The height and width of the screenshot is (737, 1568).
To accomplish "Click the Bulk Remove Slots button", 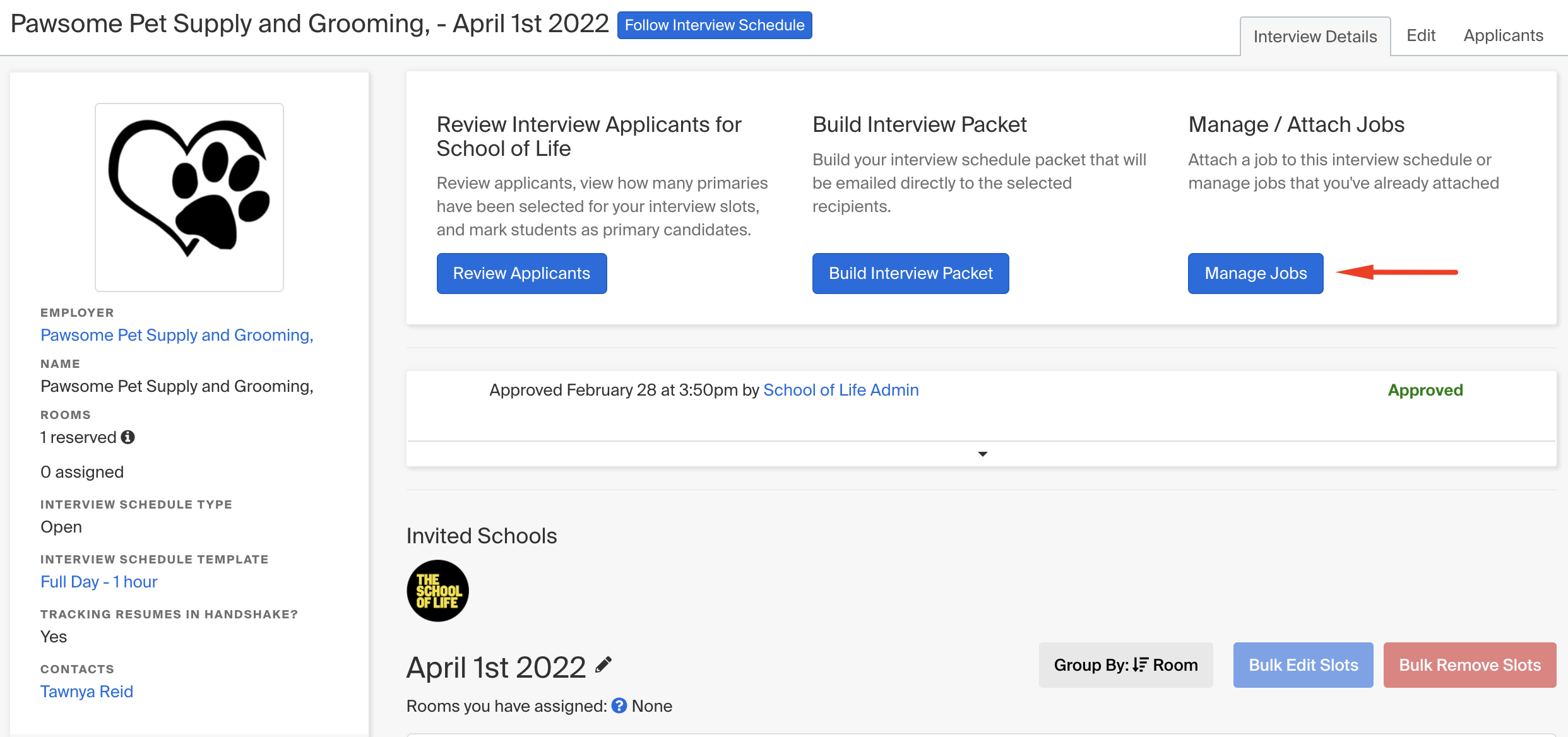I will (1470, 665).
